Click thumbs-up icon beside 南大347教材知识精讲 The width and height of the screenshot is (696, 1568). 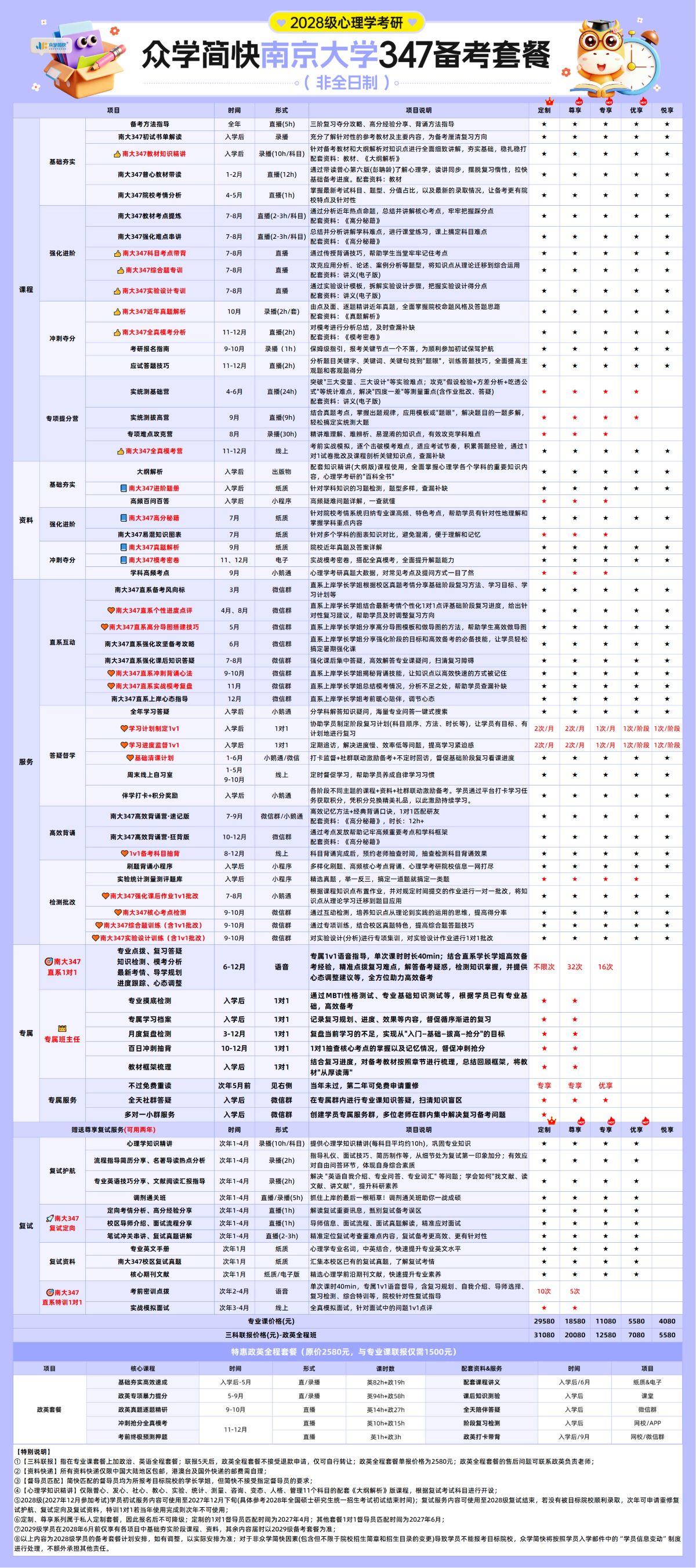pyautogui.click(x=118, y=154)
